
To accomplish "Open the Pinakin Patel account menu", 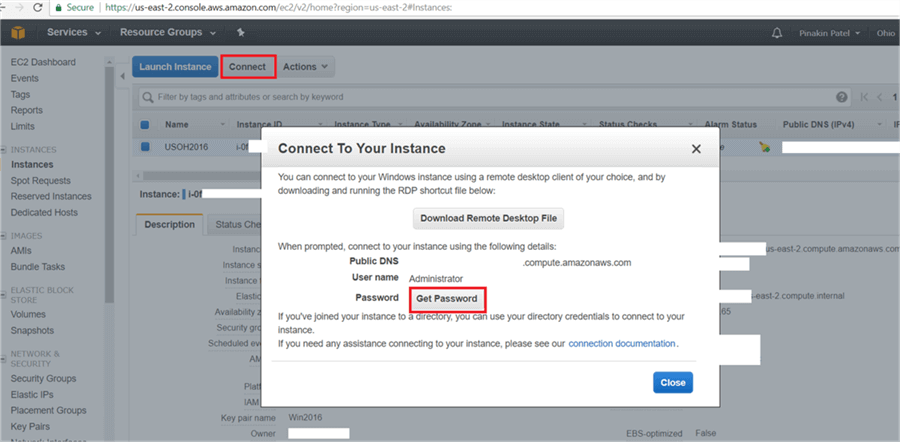I will (x=829, y=33).
